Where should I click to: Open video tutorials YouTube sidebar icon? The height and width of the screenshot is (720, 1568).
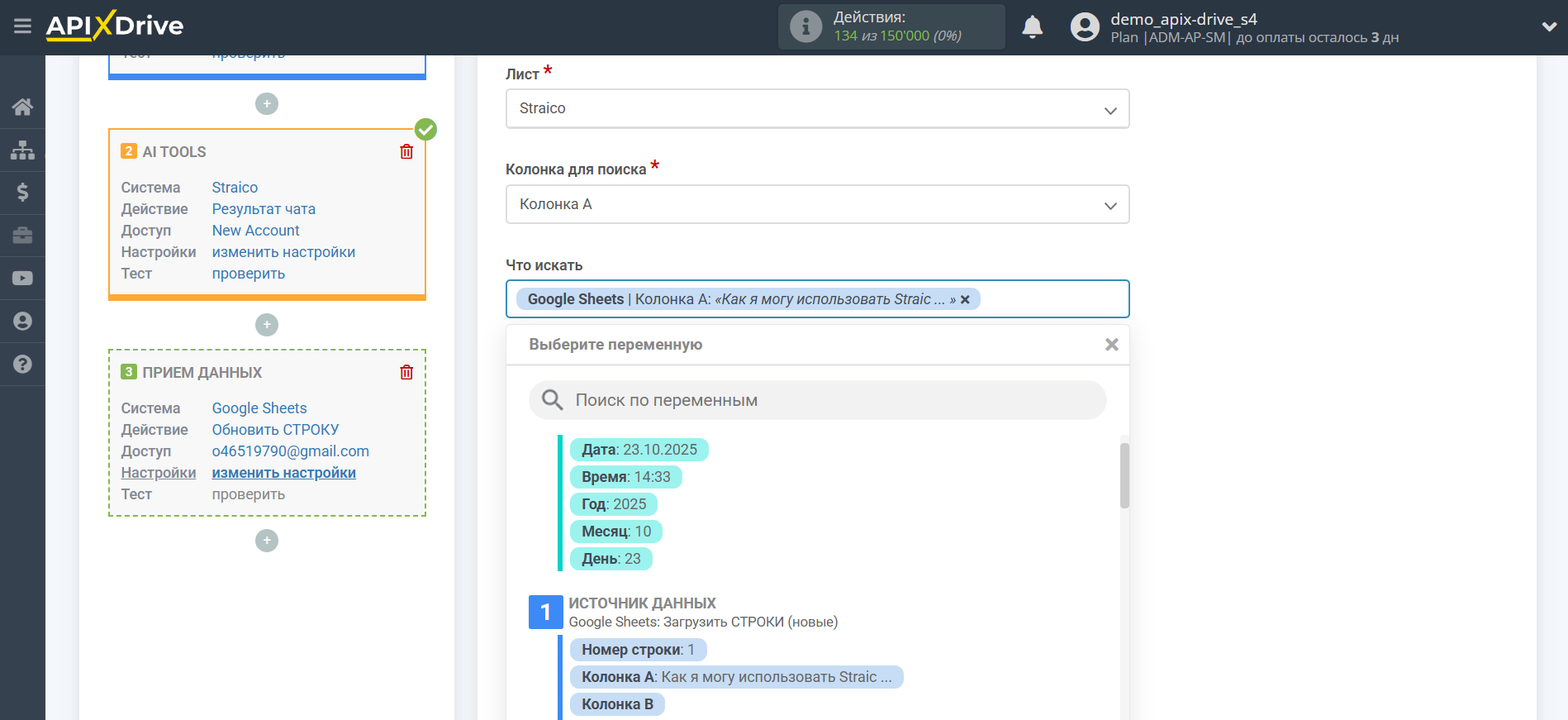pyautogui.click(x=22, y=279)
